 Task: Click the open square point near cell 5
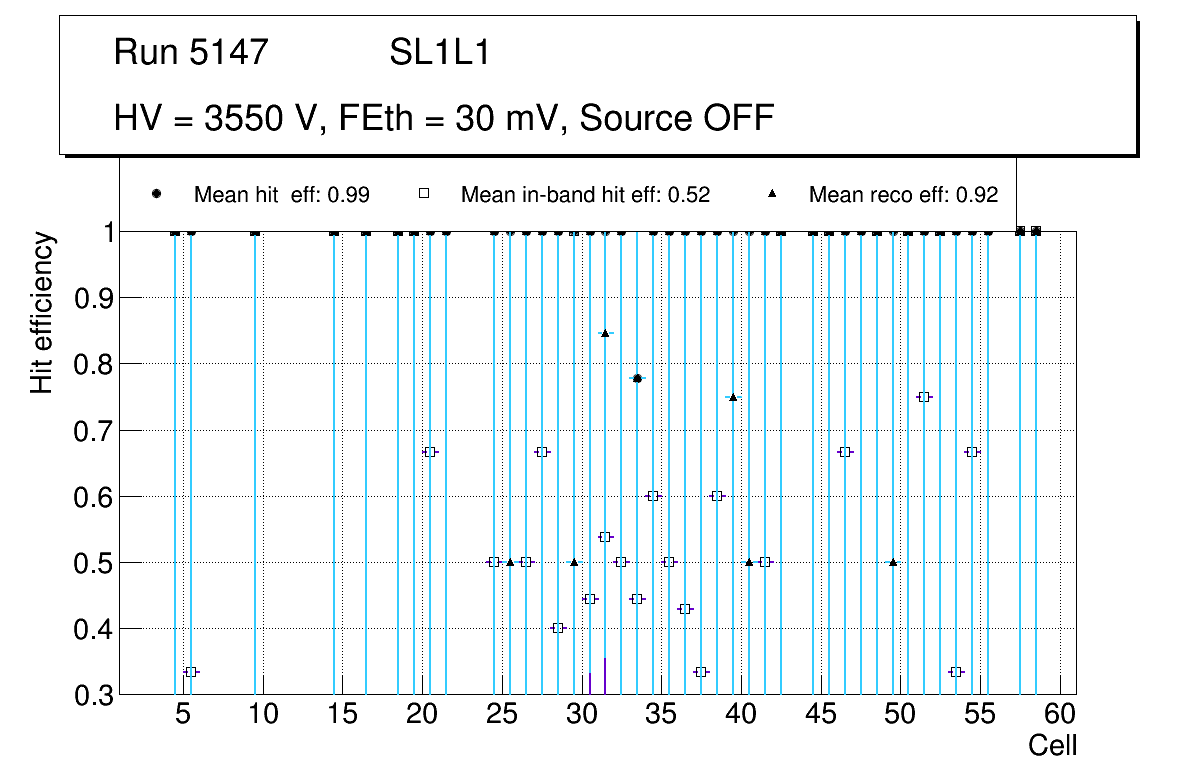pyautogui.click(x=191, y=672)
